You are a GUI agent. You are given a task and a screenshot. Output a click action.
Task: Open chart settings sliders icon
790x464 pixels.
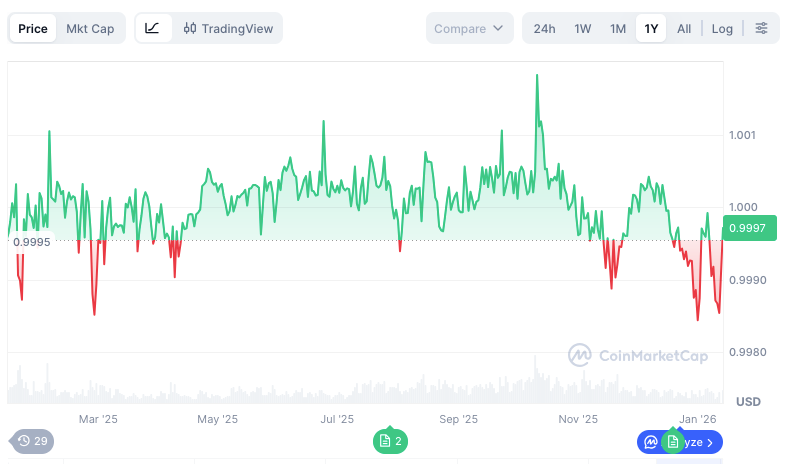761,28
